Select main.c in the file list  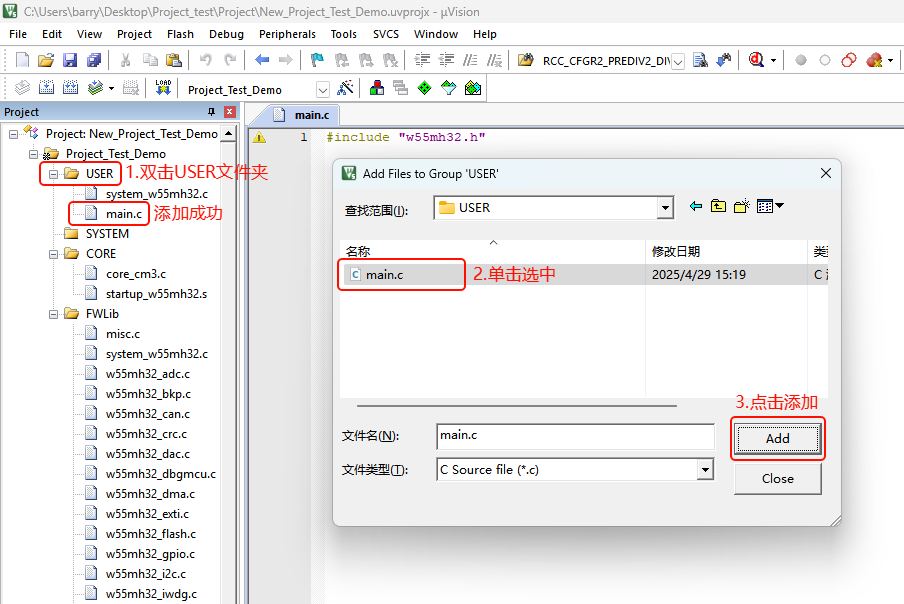(x=383, y=275)
